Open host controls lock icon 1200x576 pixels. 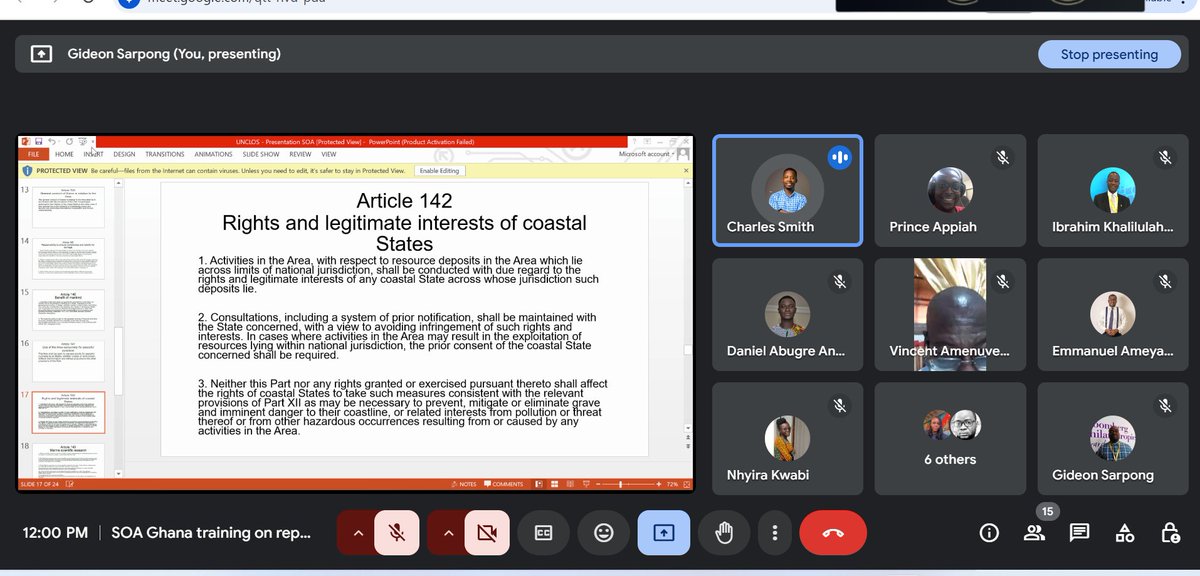[1169, 532]
